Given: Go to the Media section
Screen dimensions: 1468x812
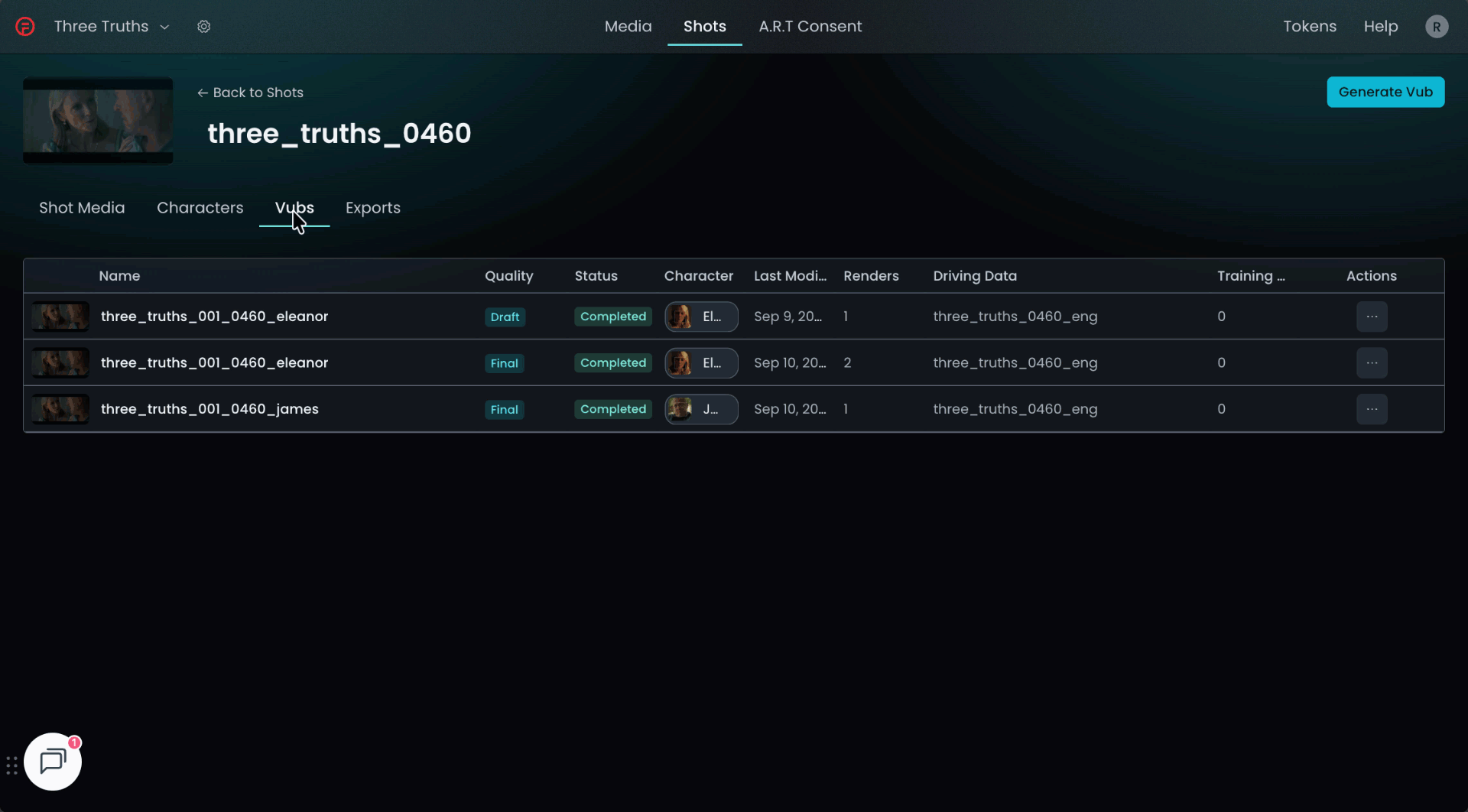Looking at the screenshot, I should [x=628, y=27].
